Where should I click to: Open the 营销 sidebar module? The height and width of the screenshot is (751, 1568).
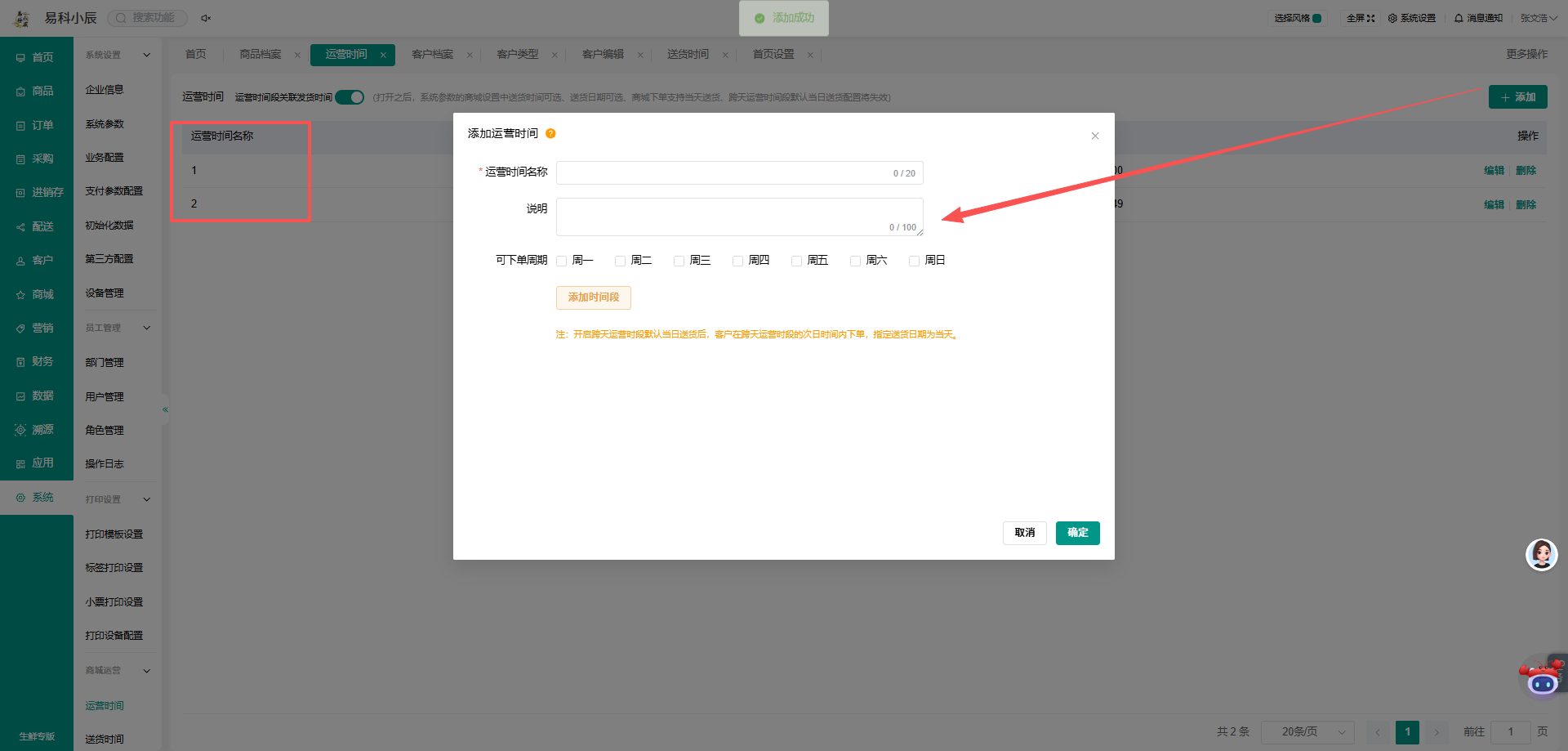[36, 328]
